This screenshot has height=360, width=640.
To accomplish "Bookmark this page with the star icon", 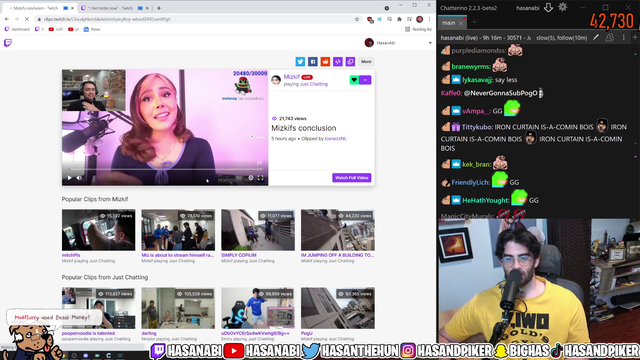I will 357,19.
